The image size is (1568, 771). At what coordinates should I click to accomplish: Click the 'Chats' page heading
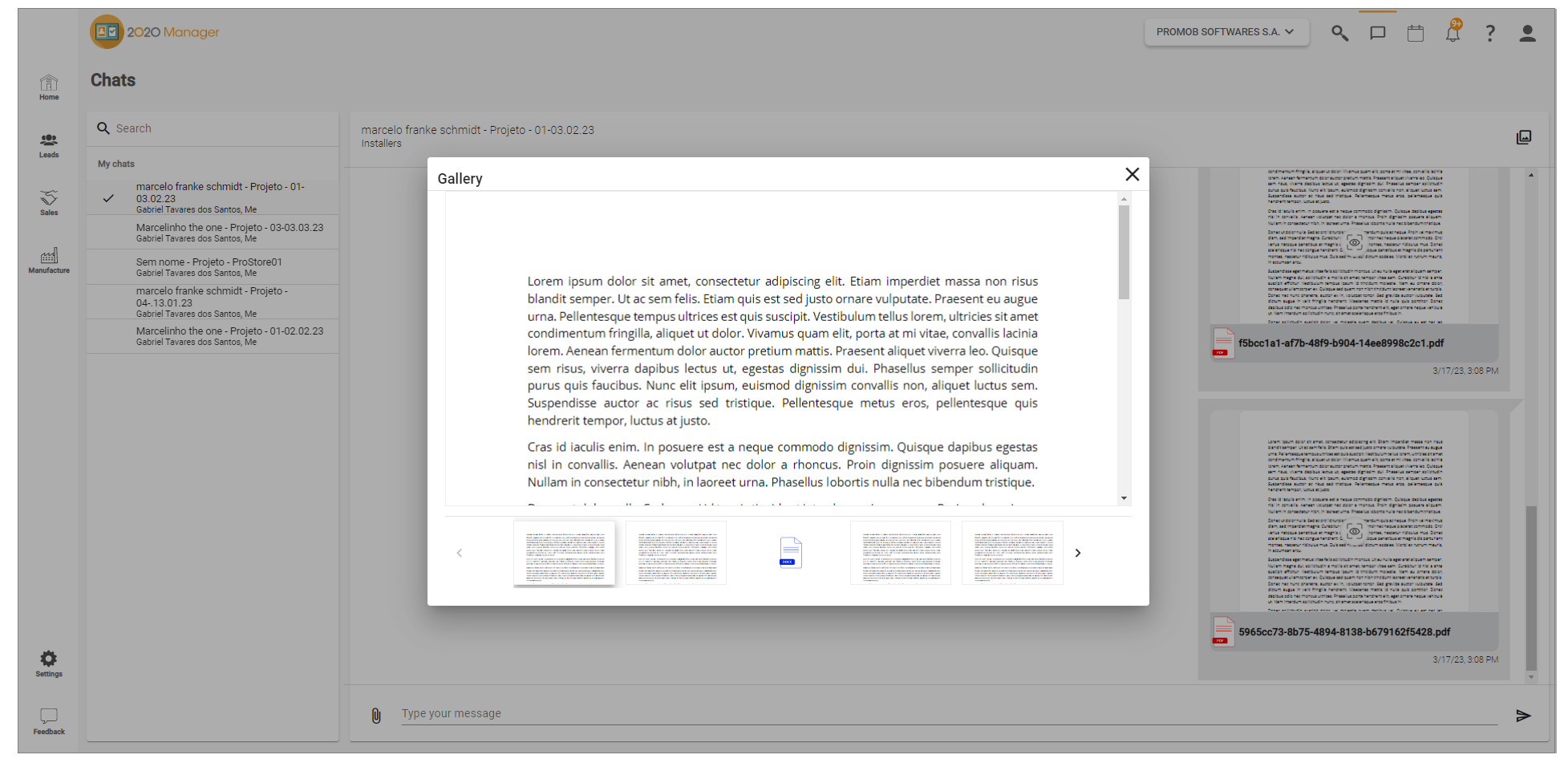(x=113, y=80)
